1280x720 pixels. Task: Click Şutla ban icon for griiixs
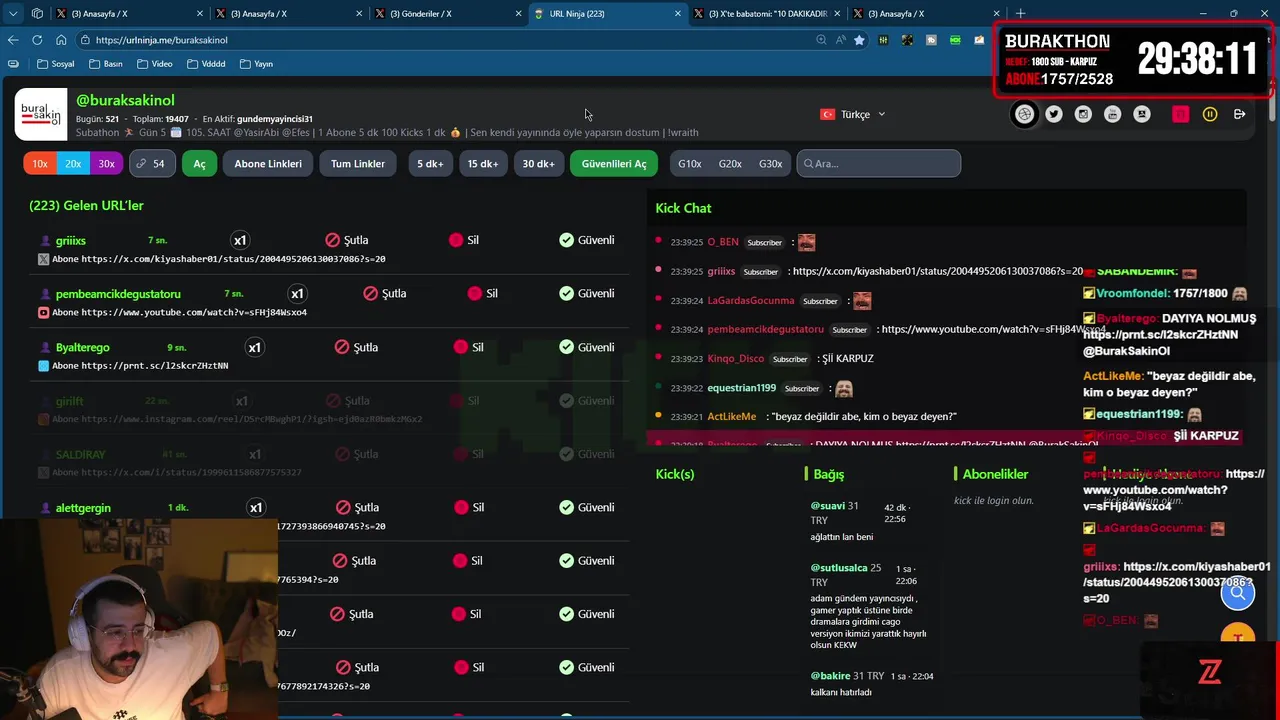tap(347, 240)
